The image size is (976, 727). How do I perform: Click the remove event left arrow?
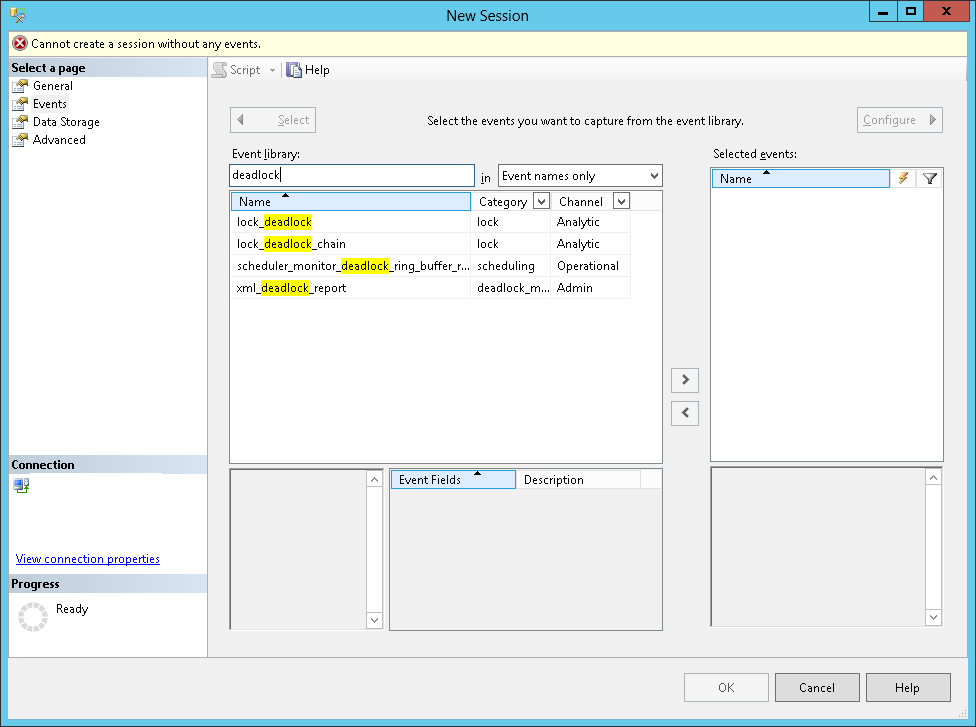pyautogui.click(x=685, y=412)
